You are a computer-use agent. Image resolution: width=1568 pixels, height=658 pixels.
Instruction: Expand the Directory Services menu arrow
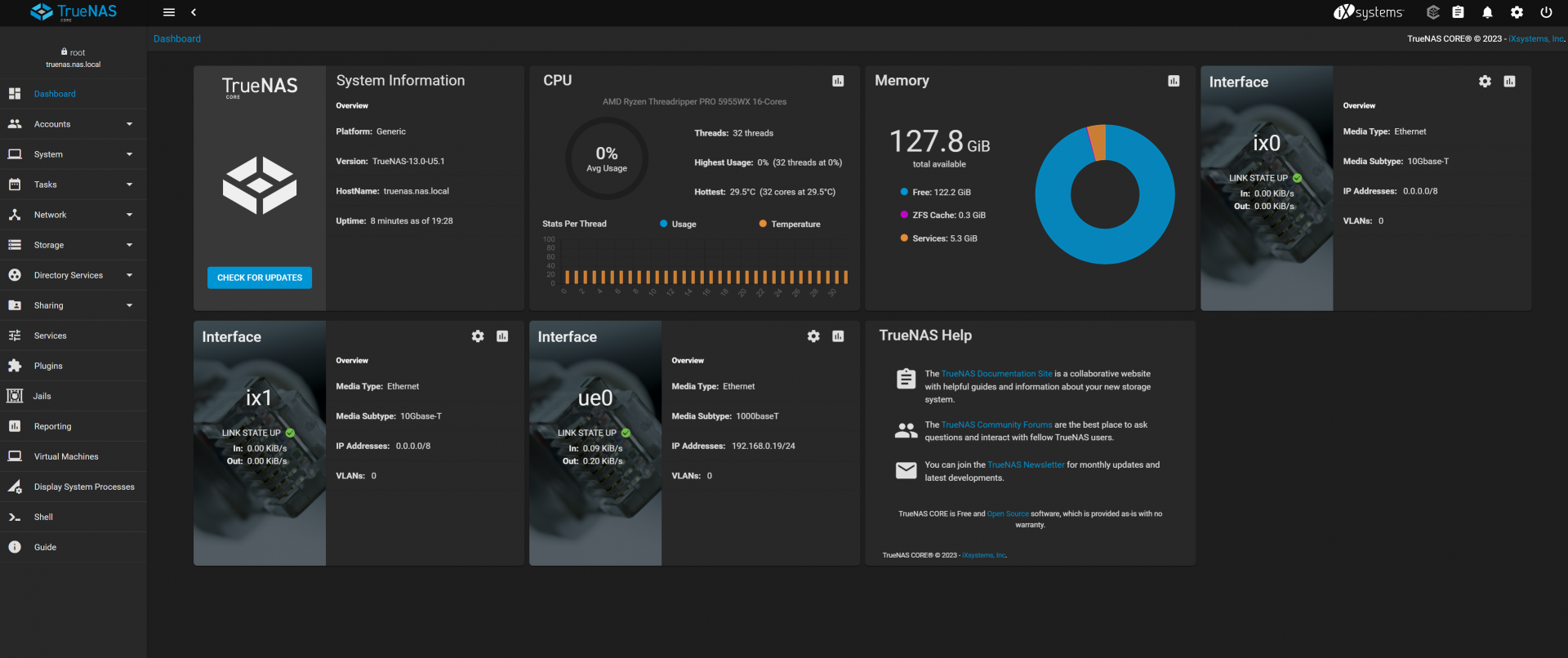129,275
